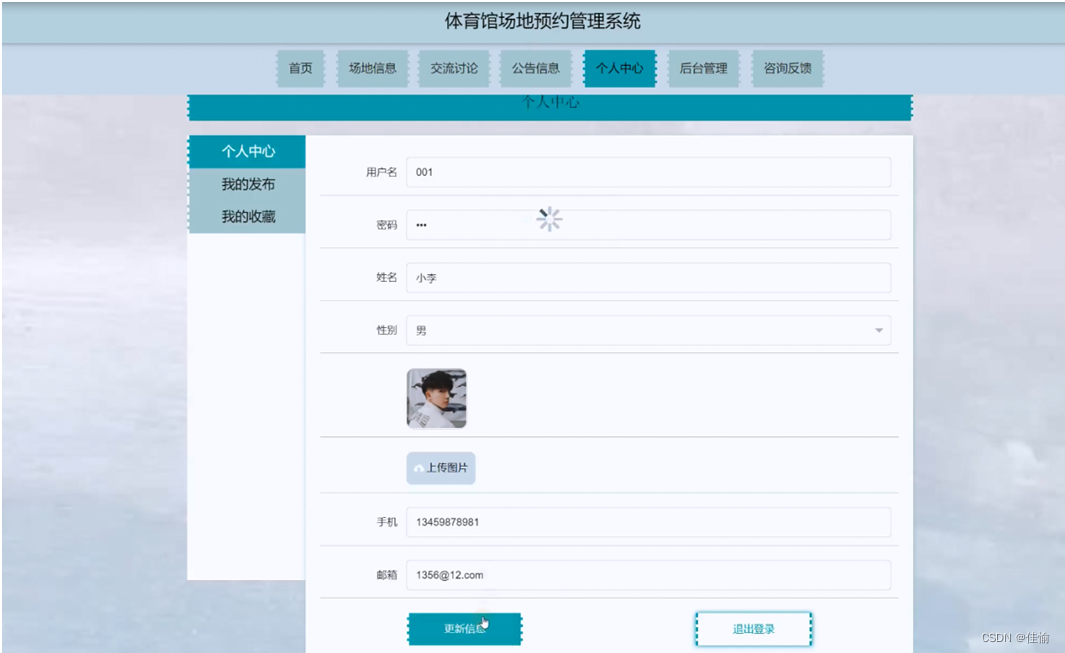Viewport: 1065px width, 653px height.
Task: Click the 手机 phone number field
Action: (x=648, y=523)
